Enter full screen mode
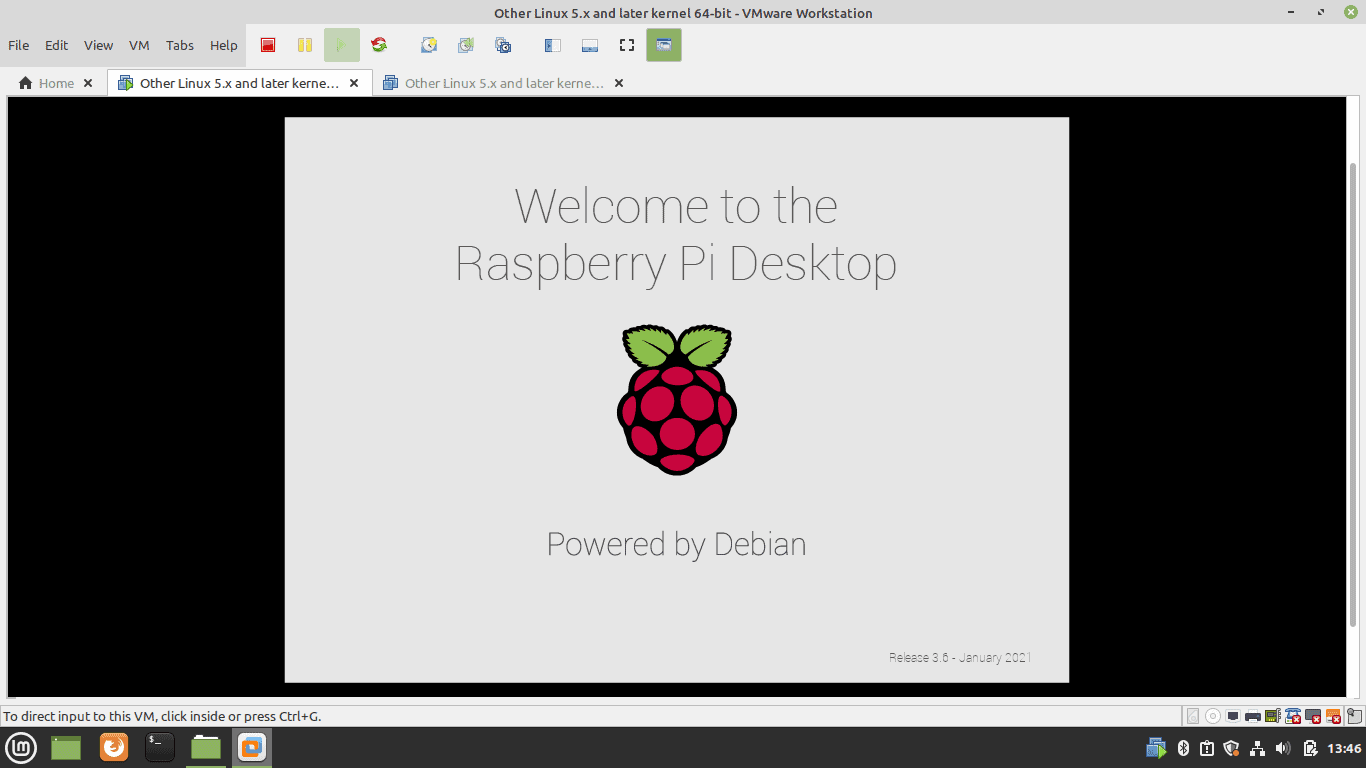This screenshot has height=768, width=1366. (627, 45)
